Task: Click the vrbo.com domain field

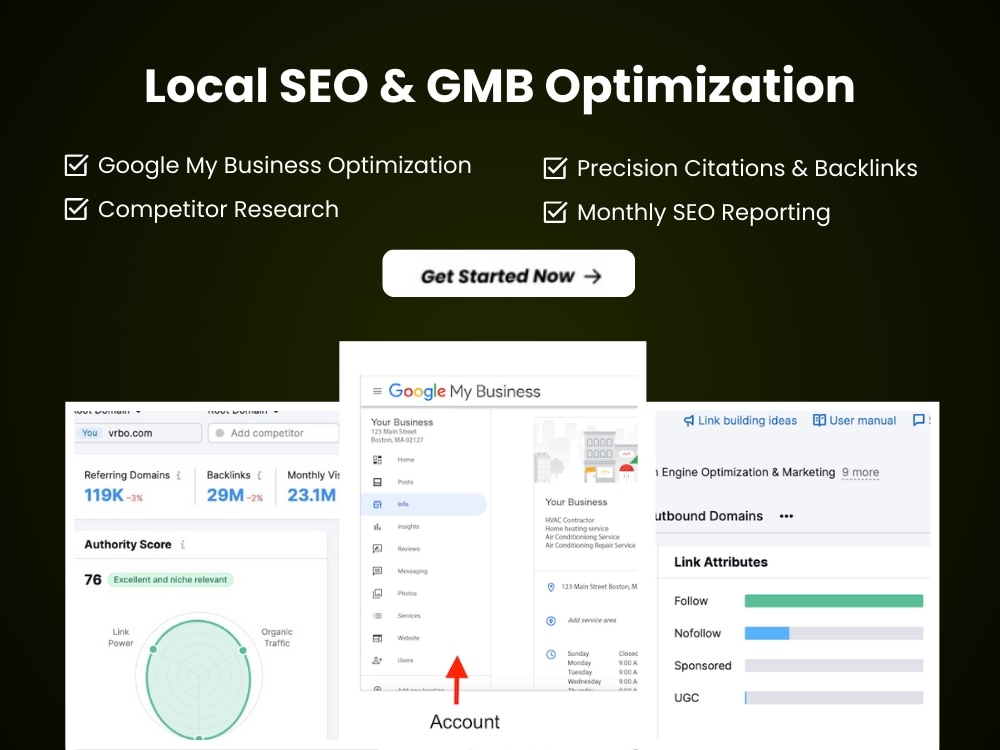Action: [x=138, y=433]
